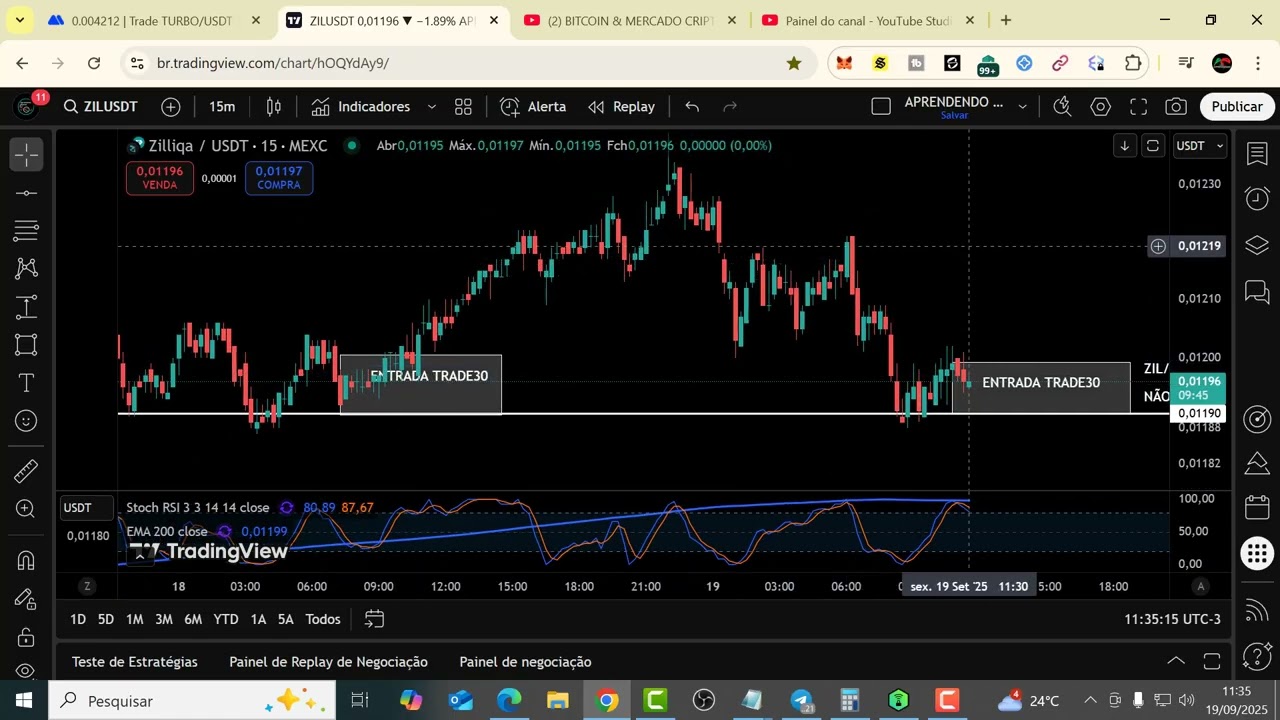This screenshot has height=720, width=1280.
Task: Open the geometric shapes tool
Action: [x=26, y=345]
